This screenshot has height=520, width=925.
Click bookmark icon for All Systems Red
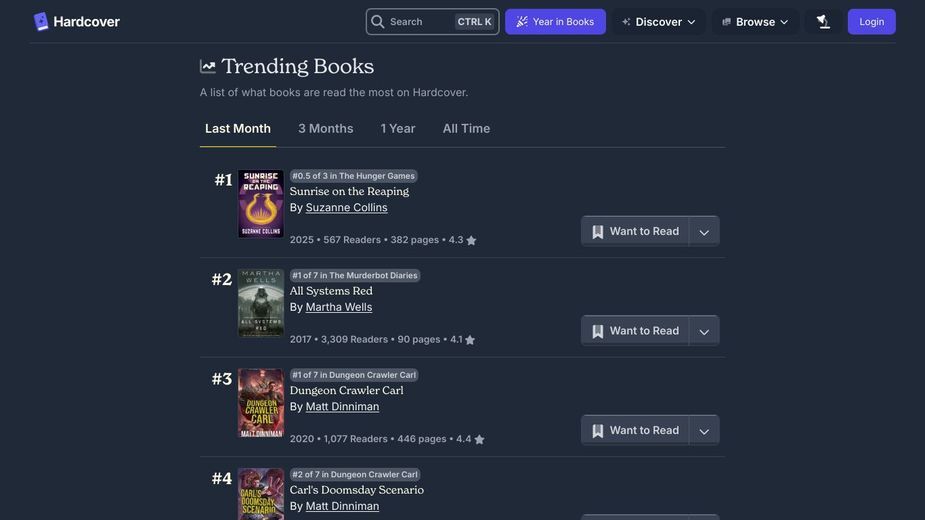point(598,331)
